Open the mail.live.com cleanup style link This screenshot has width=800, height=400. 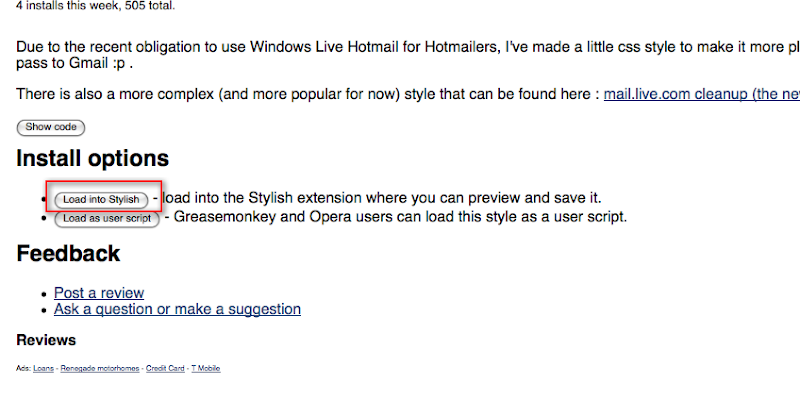pyautogui.click(x=702, y=94)
